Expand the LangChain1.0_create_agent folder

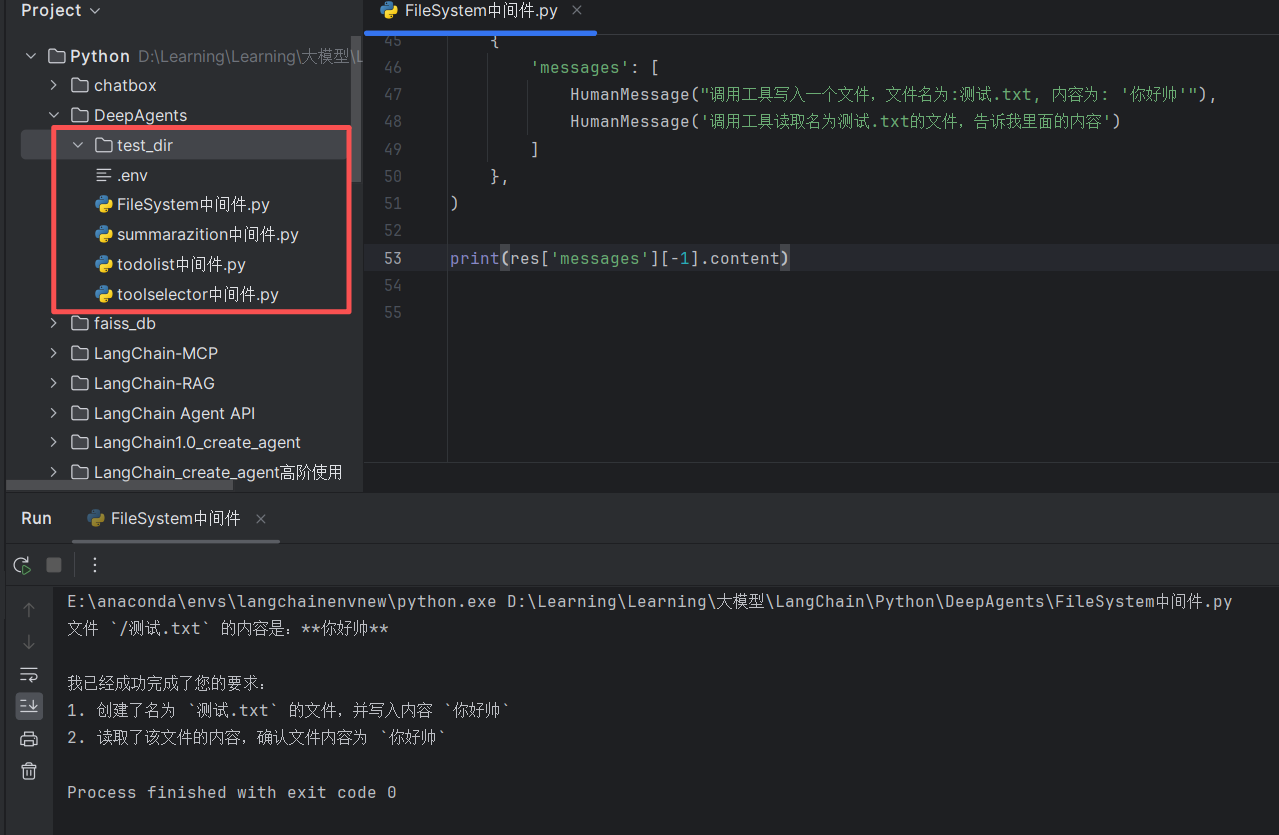[x=56, y=443]
